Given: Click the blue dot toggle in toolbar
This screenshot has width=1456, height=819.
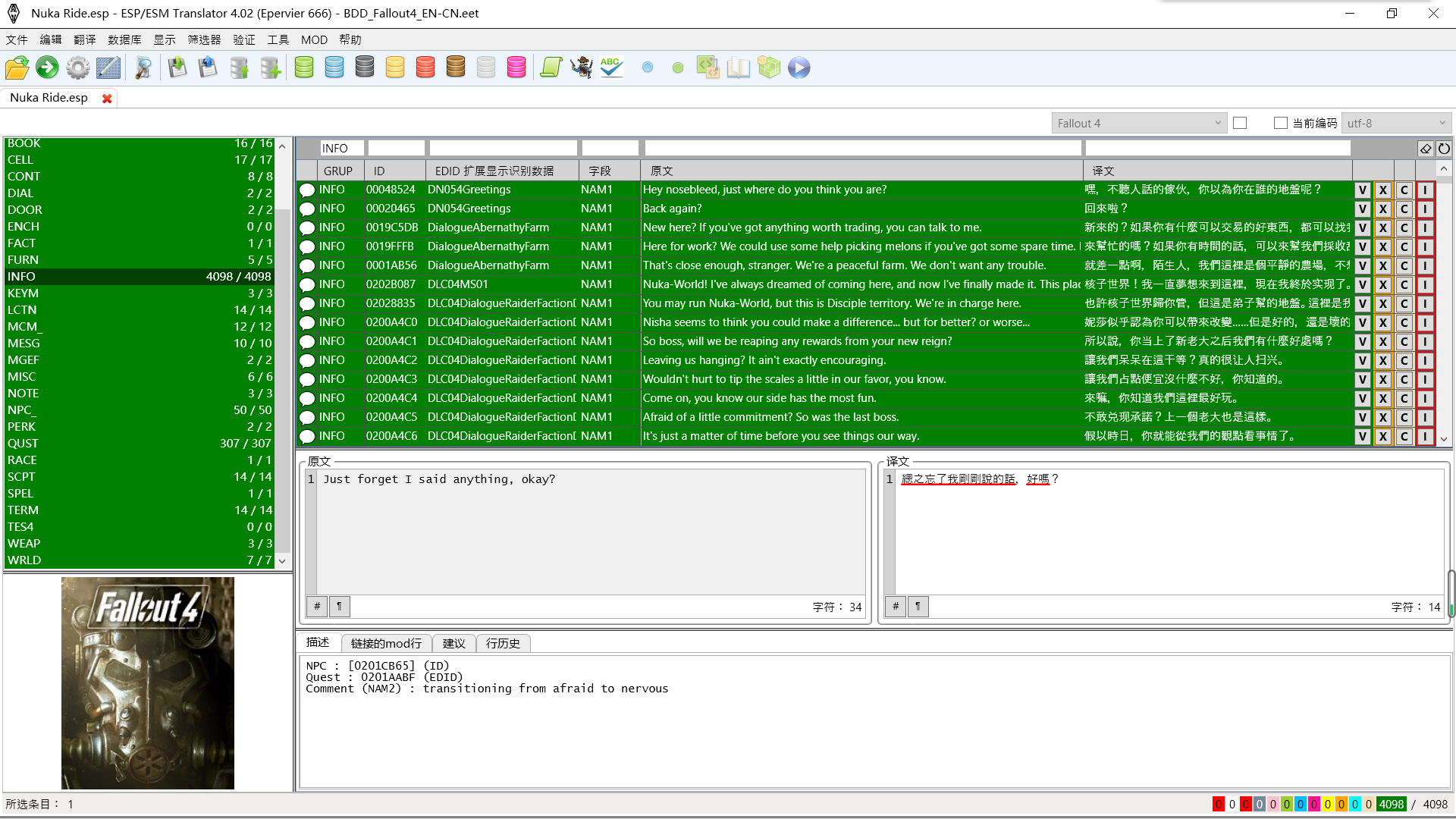Looking at the screenshot, I should [x=648, y=67].
